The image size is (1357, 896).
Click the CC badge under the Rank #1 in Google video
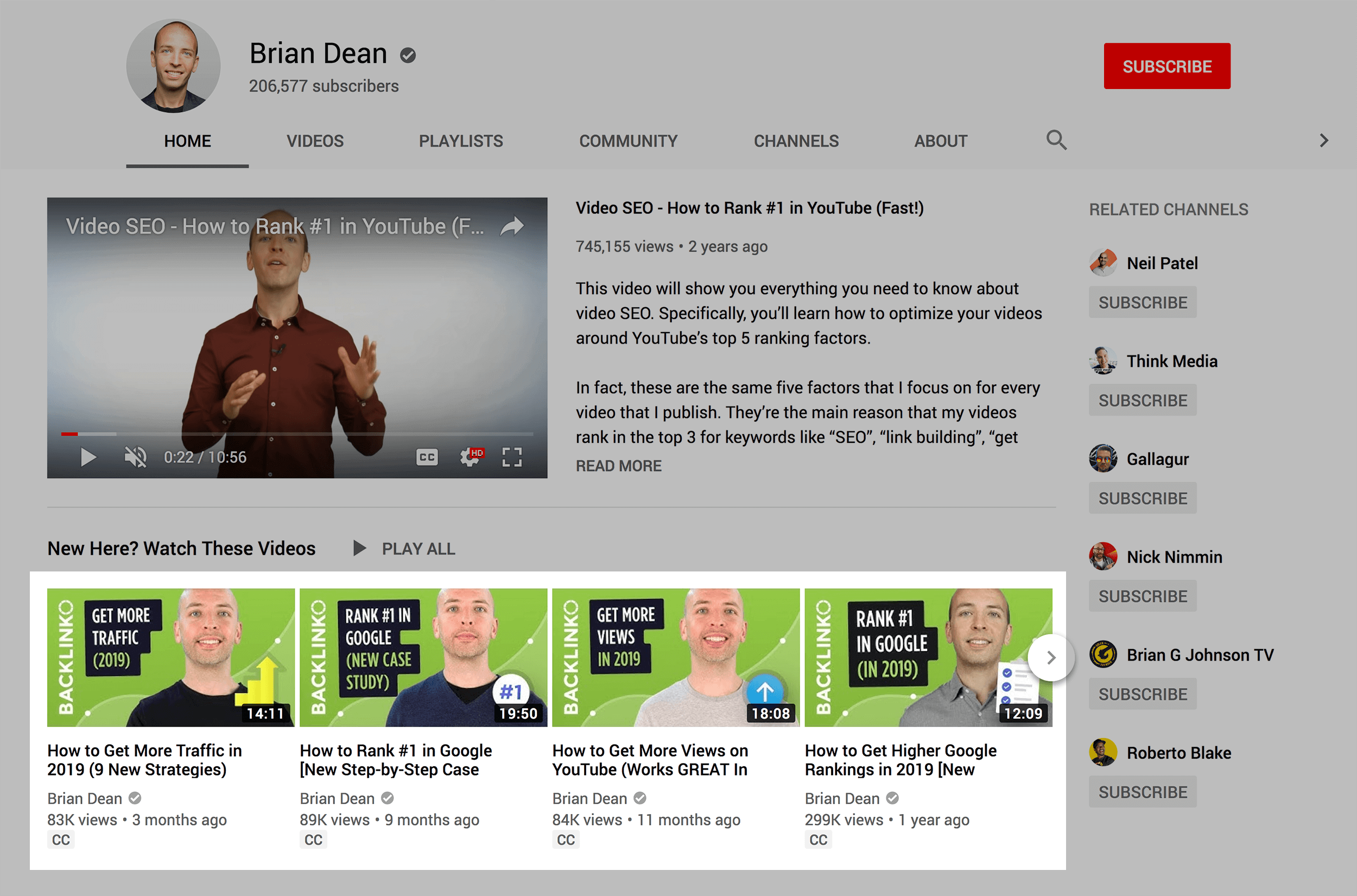pyautogui.click(x=313, y=840)
